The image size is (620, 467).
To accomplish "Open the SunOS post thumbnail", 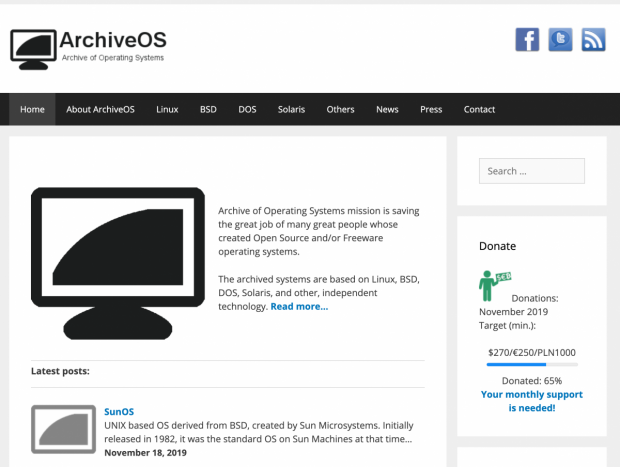I will coord(63,429).
